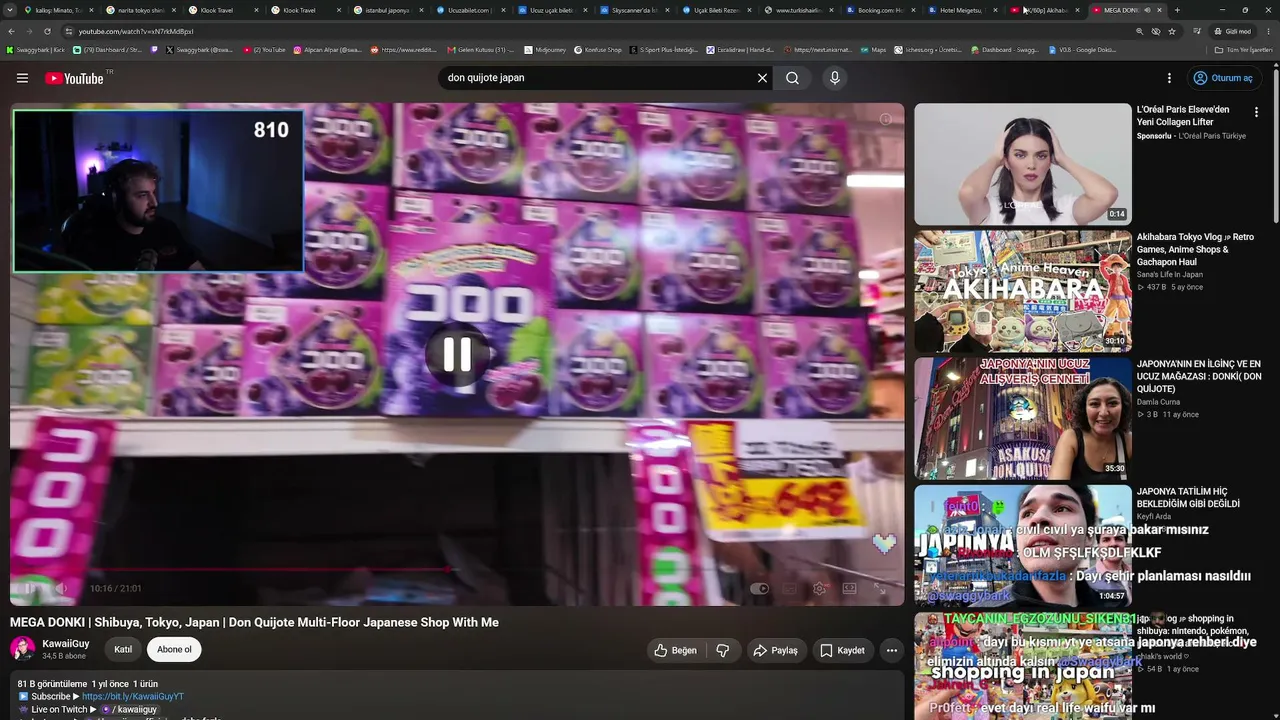
Task: Open the player settings gear
Action: coord(820,589)
